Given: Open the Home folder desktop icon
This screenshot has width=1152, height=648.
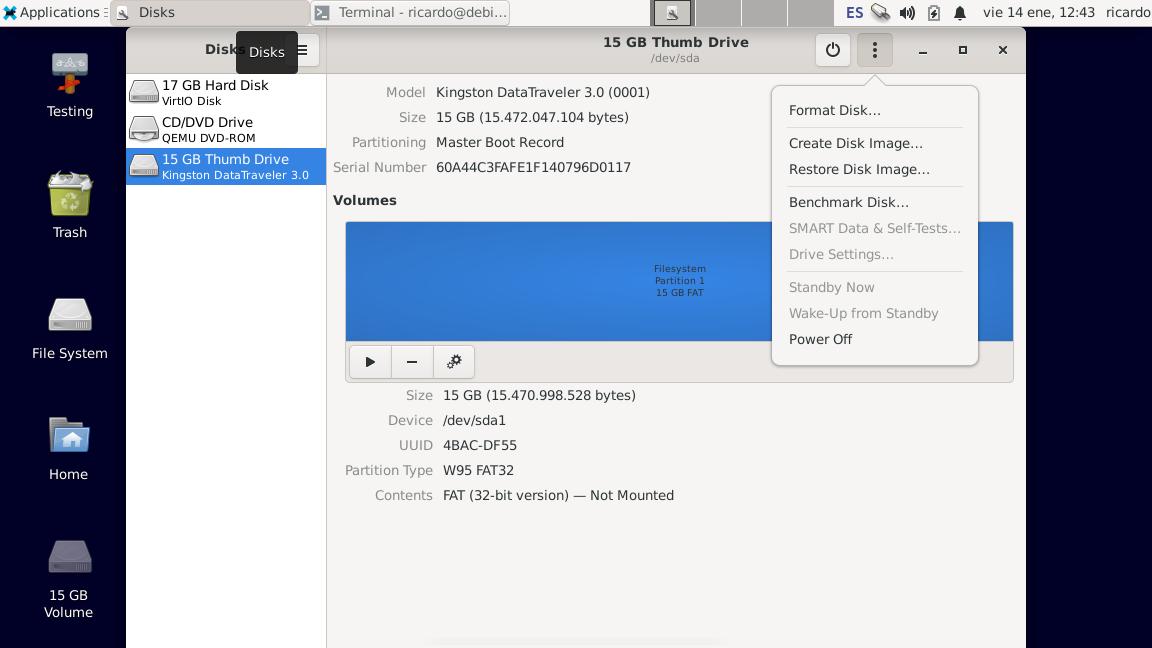Looking at the screenshot, I should (x=69, y=448).
